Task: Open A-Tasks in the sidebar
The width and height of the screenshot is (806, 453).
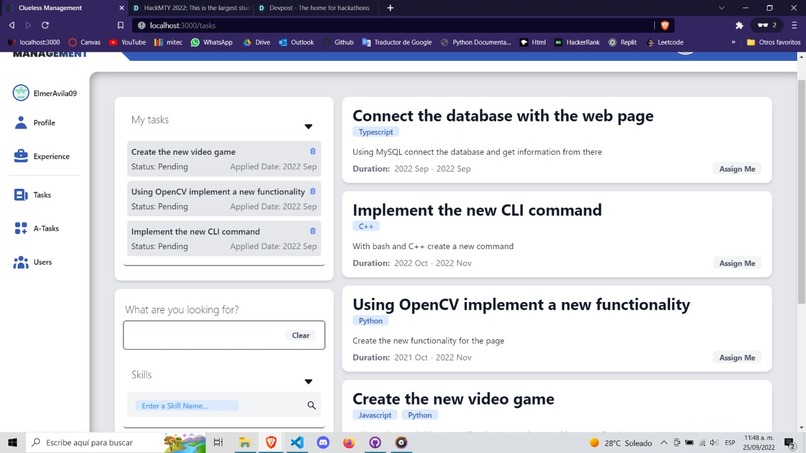Action: pyautogui.click(x=36, y=228)
